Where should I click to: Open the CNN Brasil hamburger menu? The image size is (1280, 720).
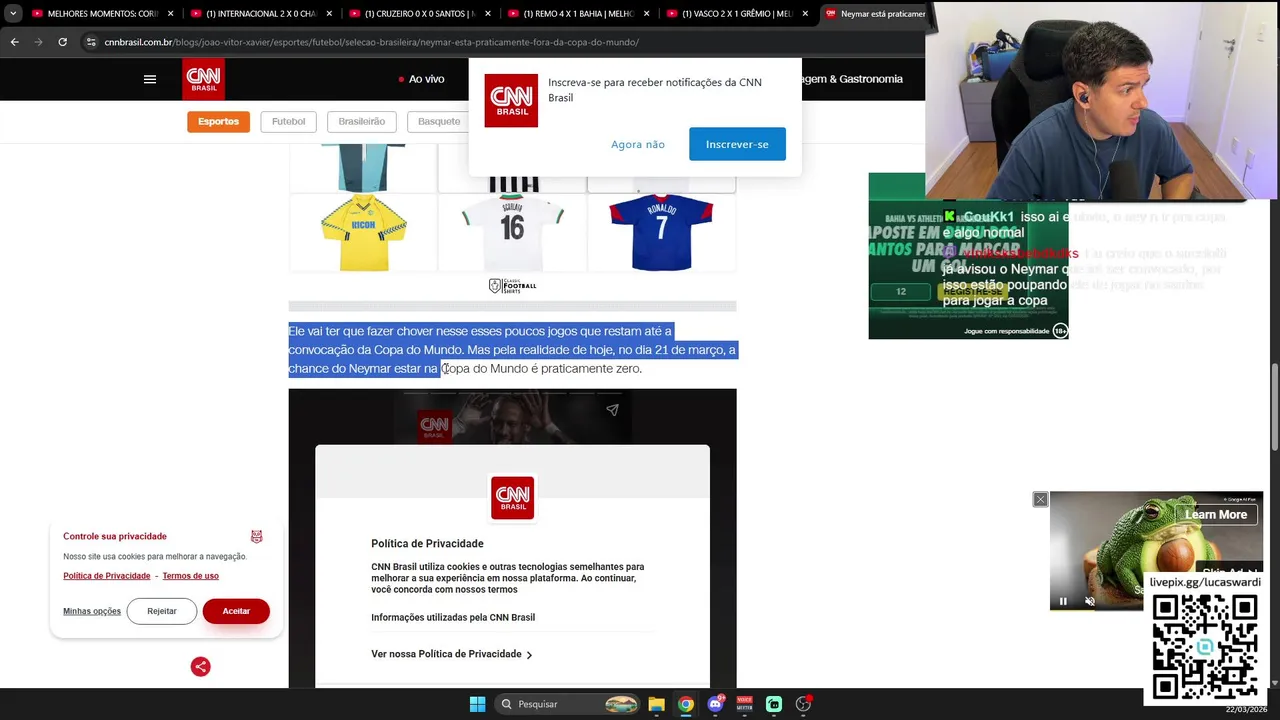click(x=150, y=79)
